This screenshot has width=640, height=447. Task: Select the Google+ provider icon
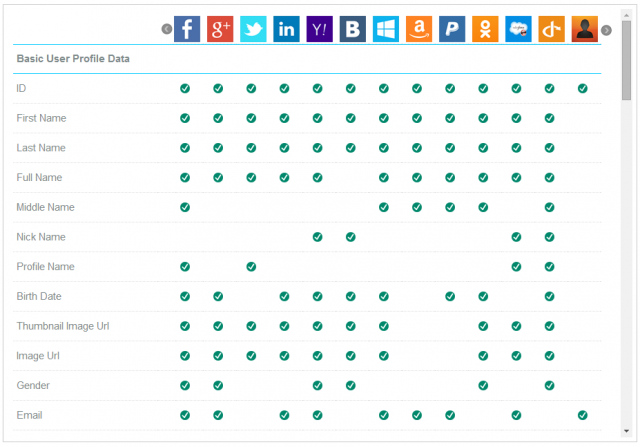pyautogui.click(x=220, y=29)
